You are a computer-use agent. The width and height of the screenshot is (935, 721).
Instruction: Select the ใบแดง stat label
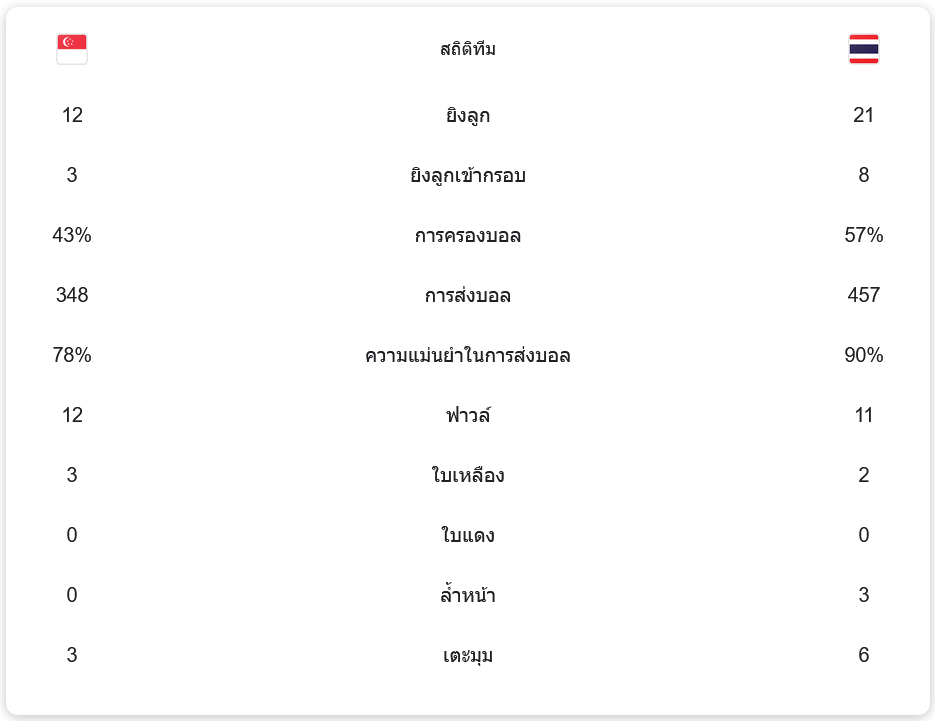click(x=468, y=535)
